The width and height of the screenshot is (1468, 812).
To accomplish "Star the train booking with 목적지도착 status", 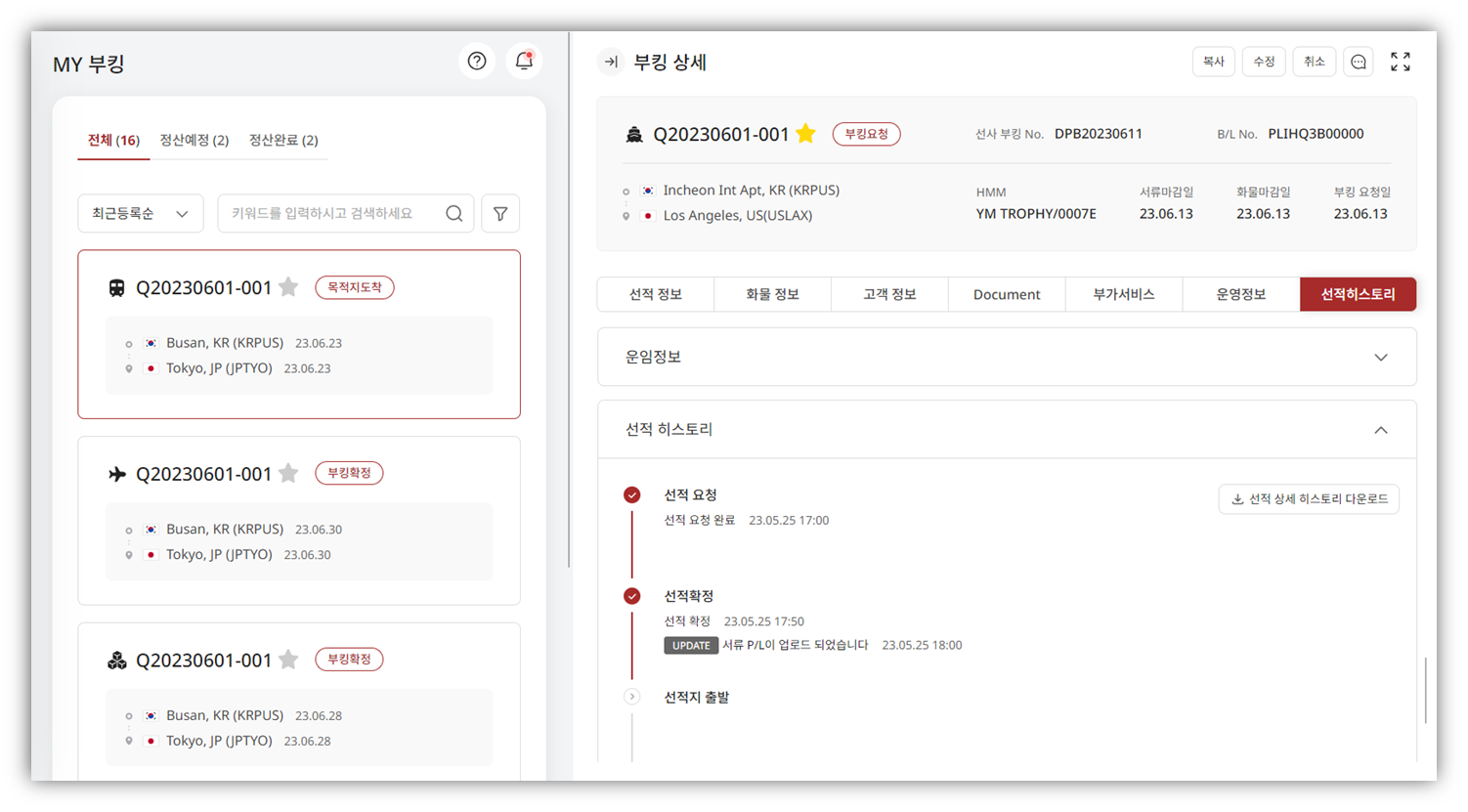I will pos(288,287).
